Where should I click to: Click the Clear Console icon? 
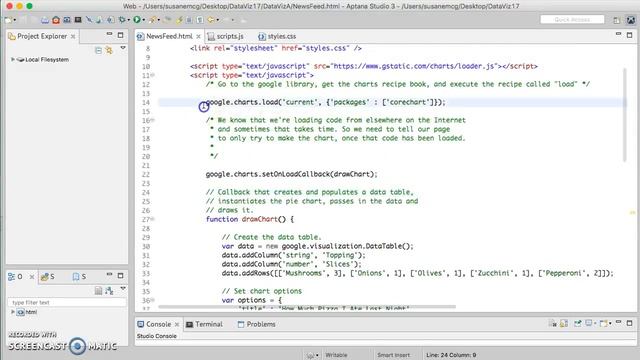pos(553,324)
